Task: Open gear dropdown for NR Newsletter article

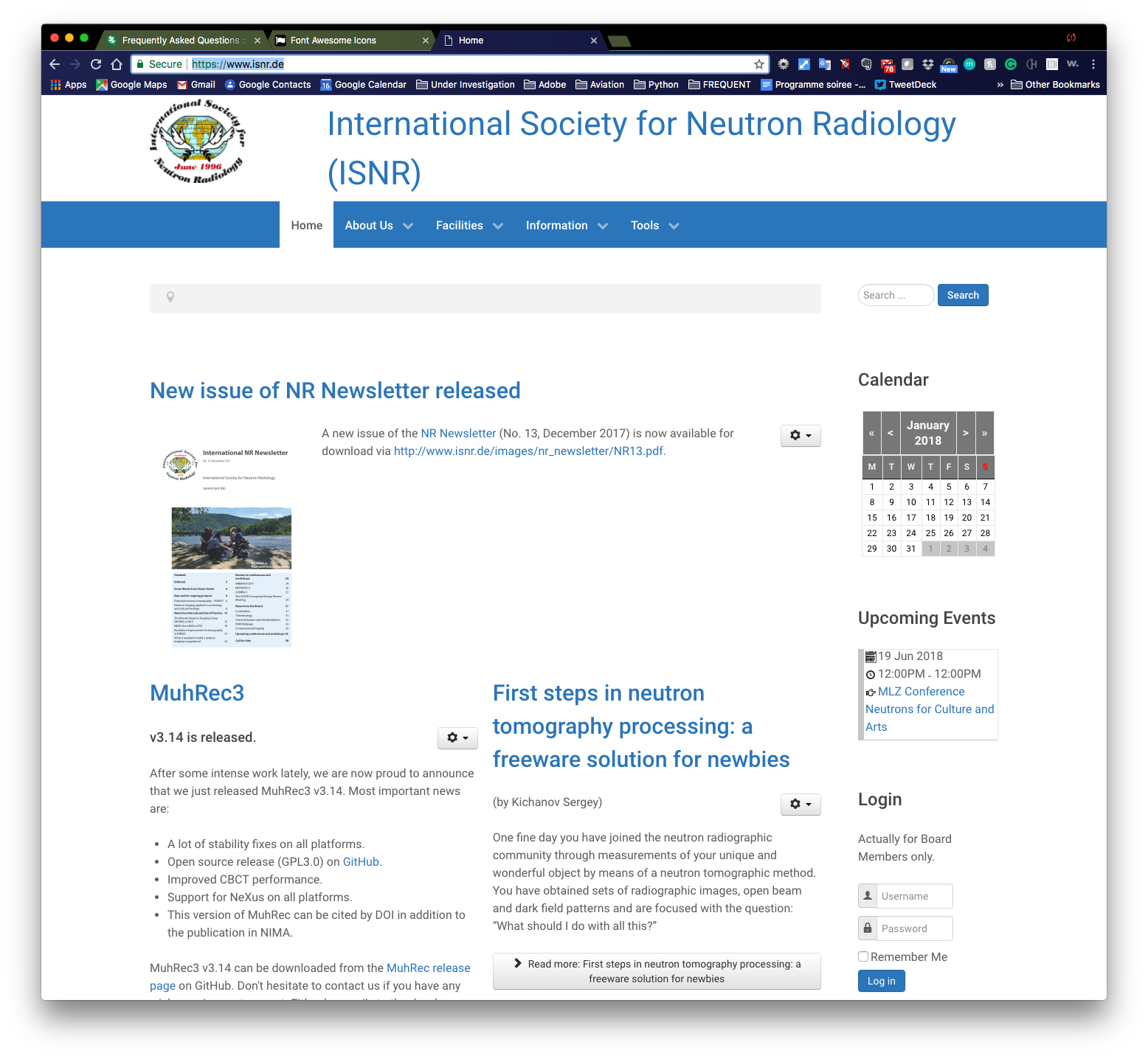Action: (x=801, y=436)
